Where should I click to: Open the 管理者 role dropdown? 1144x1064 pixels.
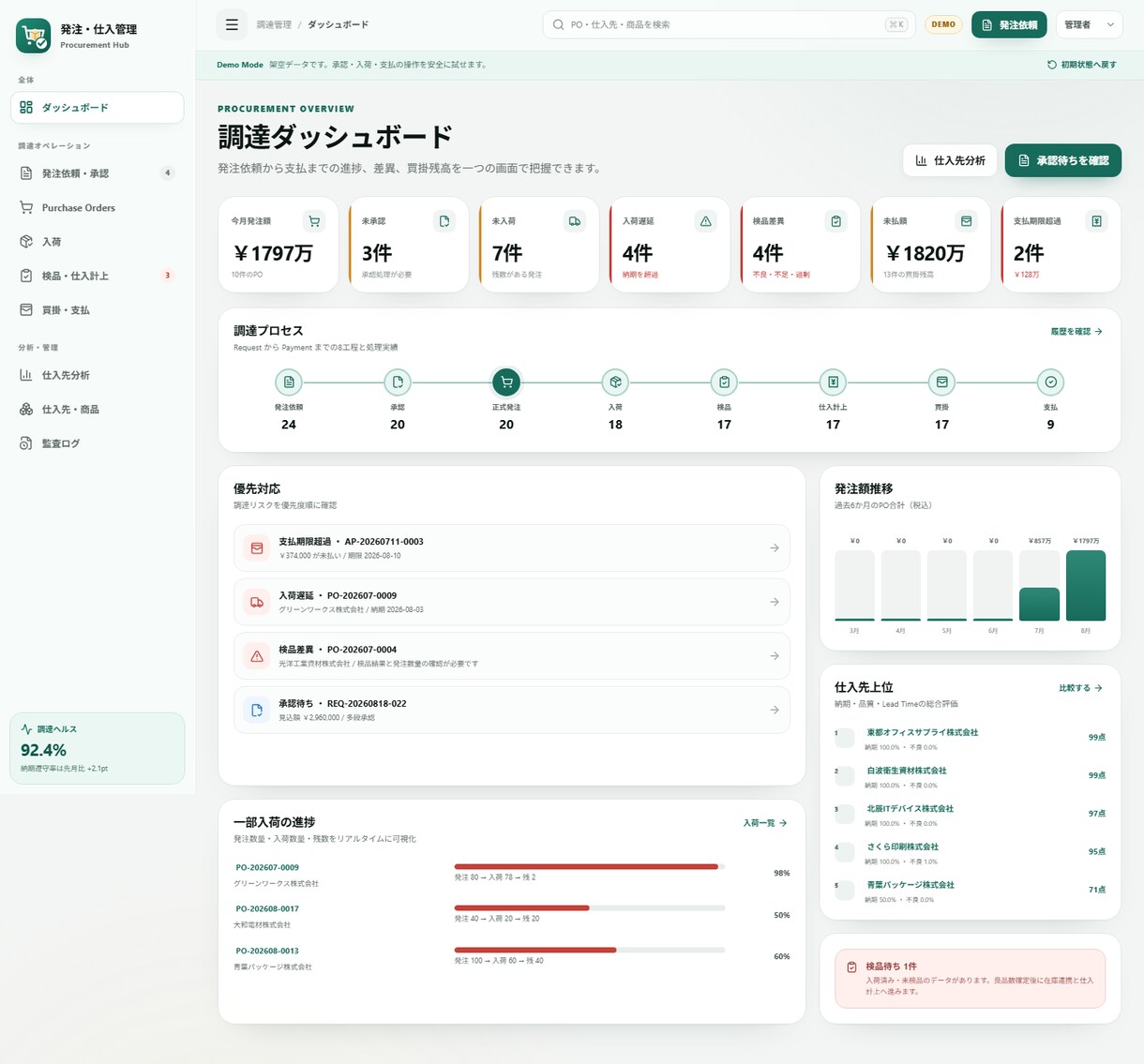click(1089, 25)
